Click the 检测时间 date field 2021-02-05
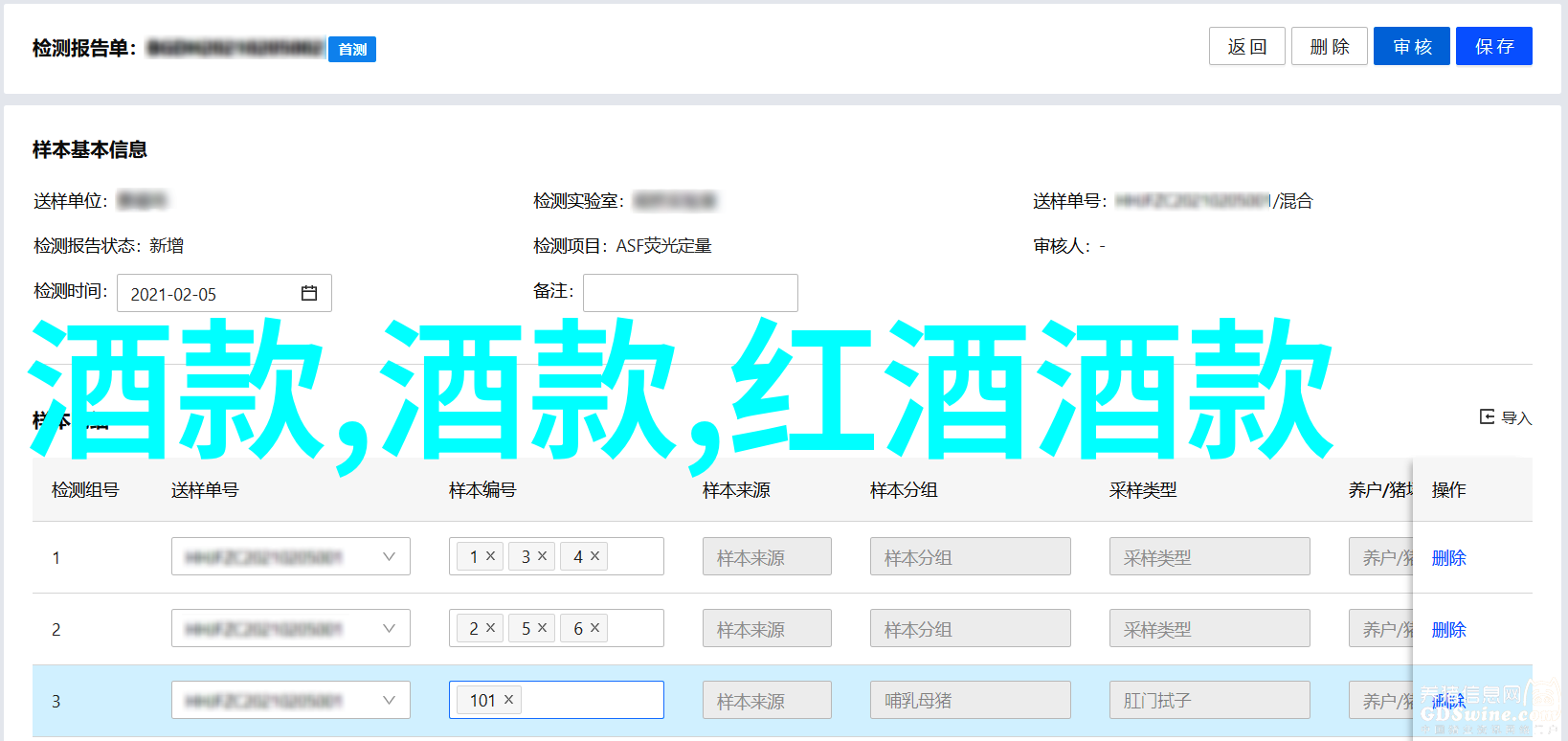Screen dimensions: 1568x741 point(224,293)
